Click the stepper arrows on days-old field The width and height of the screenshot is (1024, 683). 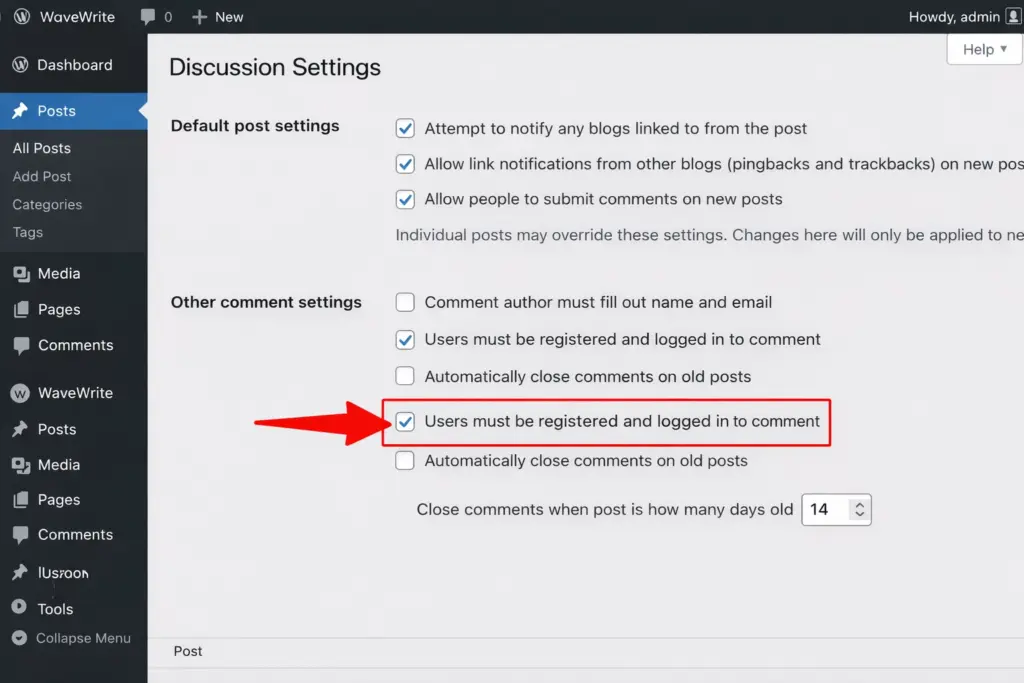tap(859, 509)
